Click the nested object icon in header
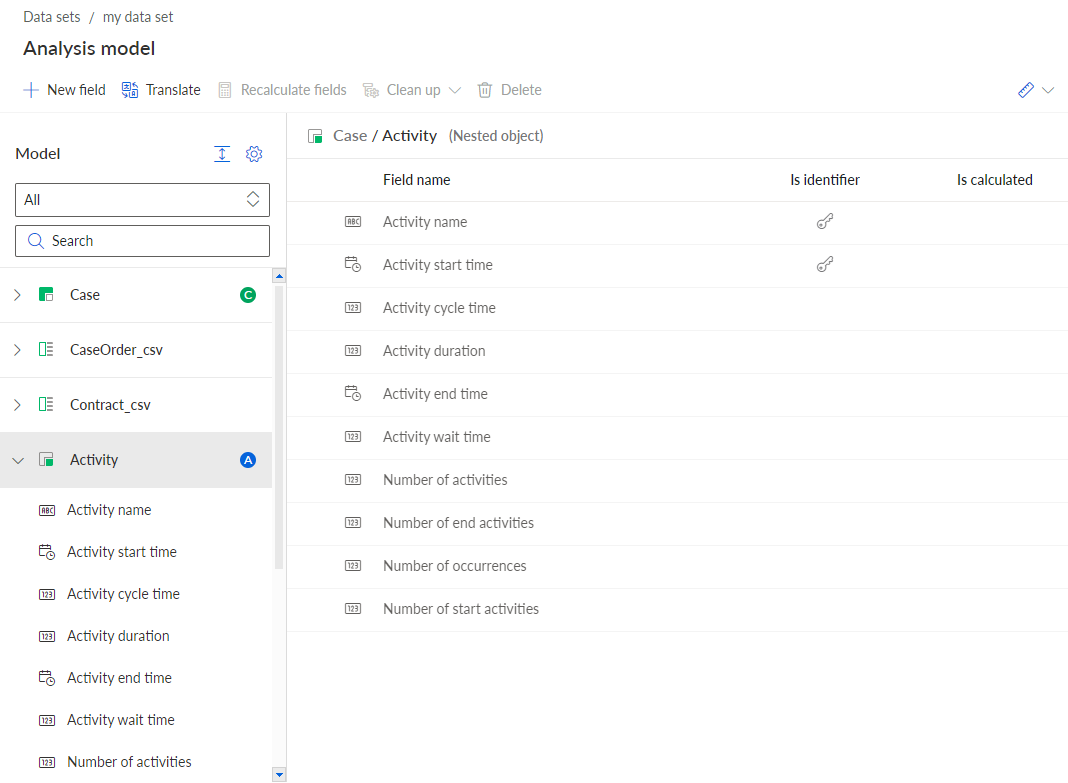Viewport: 1068px width, 783px height. pos(315,136)
